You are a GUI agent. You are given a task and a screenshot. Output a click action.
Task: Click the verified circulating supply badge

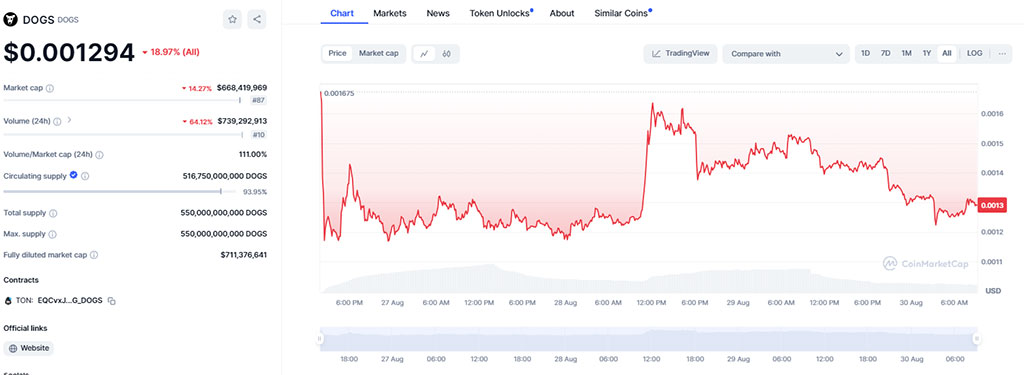pos(74,175)
